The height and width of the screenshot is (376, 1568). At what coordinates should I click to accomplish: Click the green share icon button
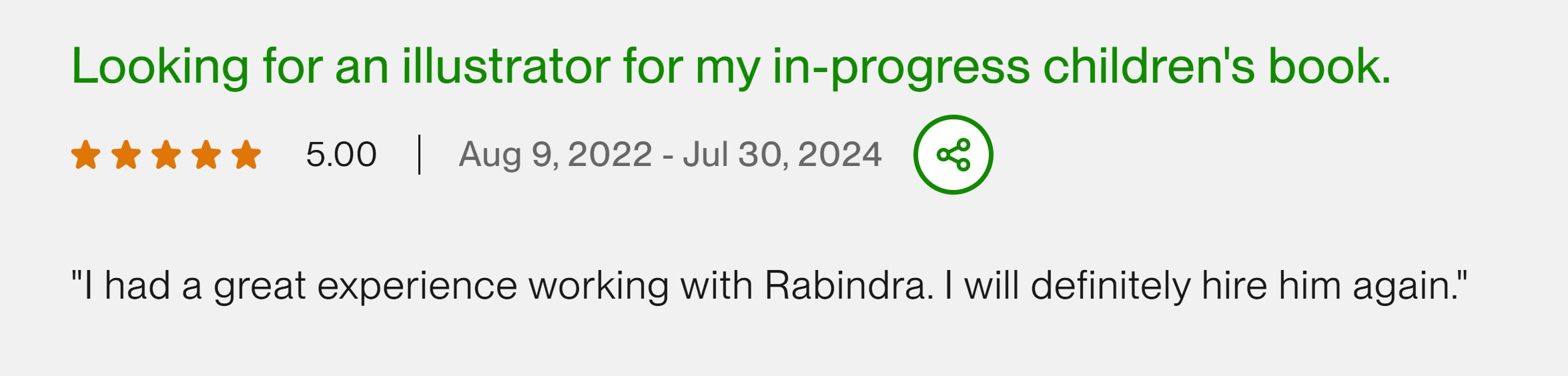click(953, 155)
